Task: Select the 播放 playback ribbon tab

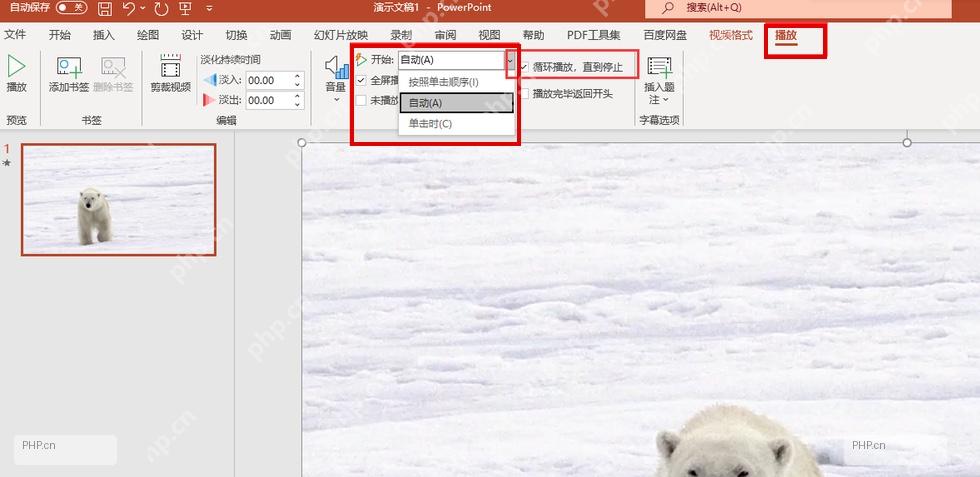Action: [786, 36]
